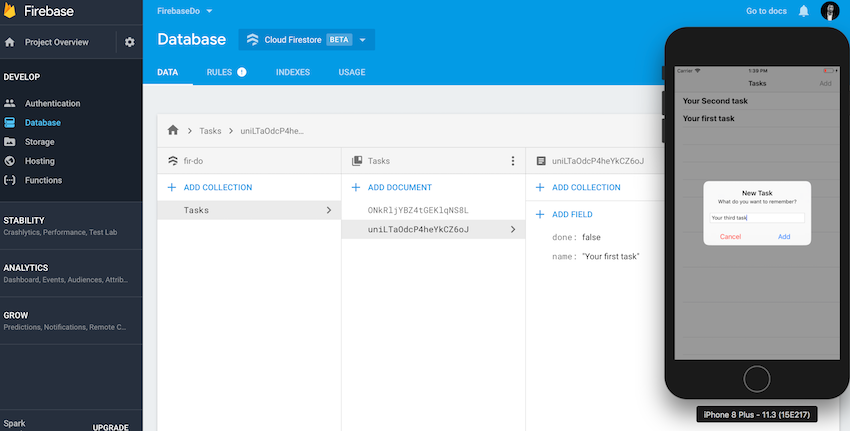Tap Cancel in the New Task dialog
The height and width of the screenshot is (431, 850).
730,236
